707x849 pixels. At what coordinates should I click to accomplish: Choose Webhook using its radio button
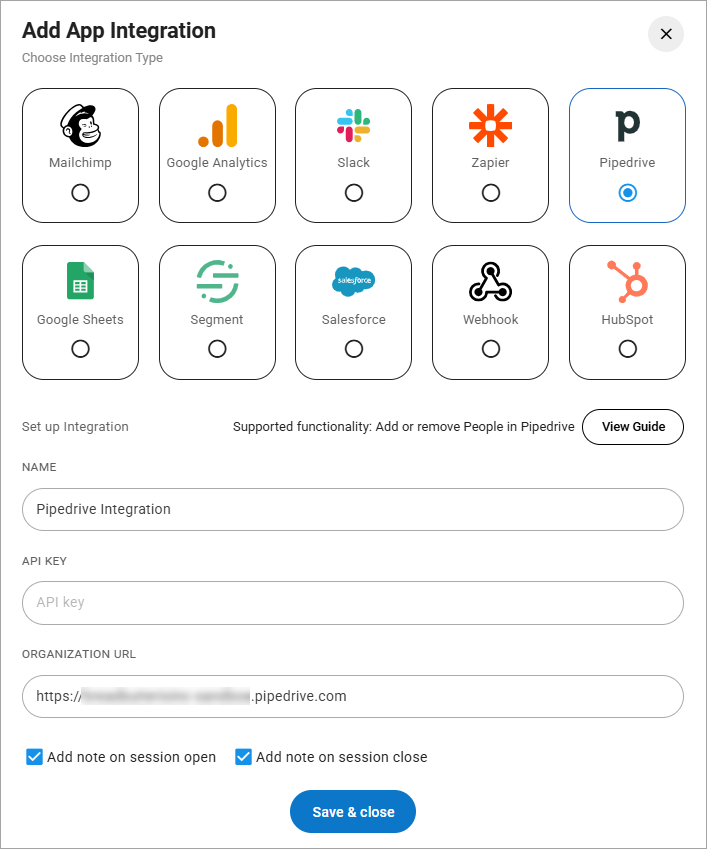click(x=490, y=349)
